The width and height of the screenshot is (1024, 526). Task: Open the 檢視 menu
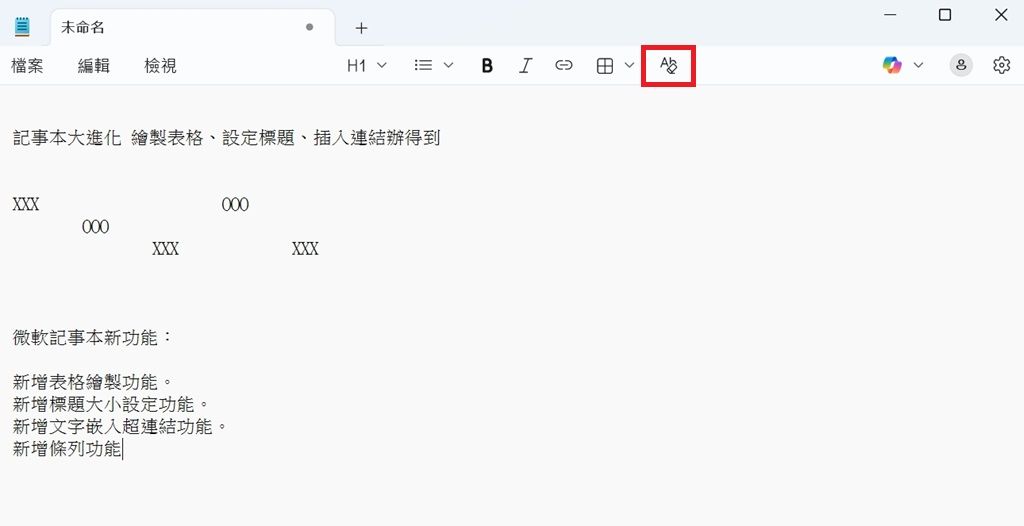[x=161, y=65]
